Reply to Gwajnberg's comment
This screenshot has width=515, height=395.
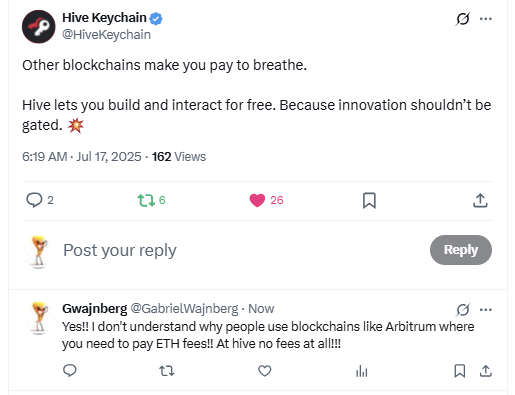[70, 370]
